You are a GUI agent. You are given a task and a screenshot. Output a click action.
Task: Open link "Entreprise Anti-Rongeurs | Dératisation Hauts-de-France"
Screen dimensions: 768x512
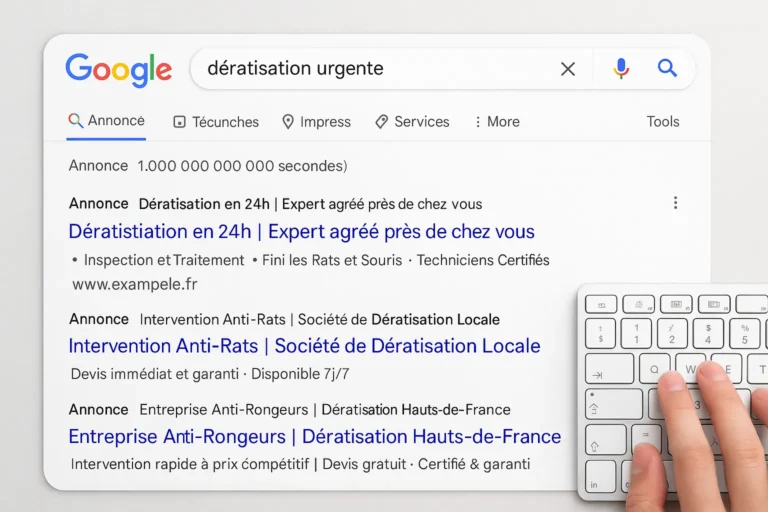314,437
